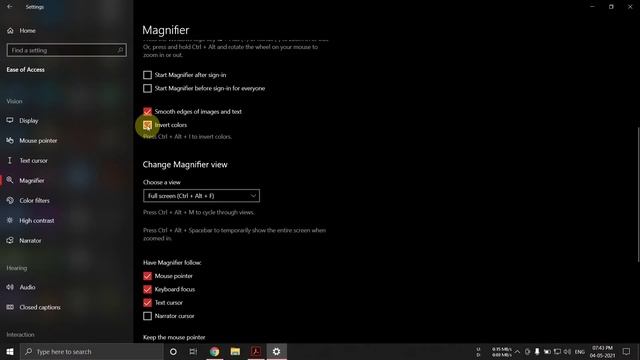This screenshot has height=360, width=640.
Task: Click the Settings page vertical scrollbar
Action: [x=638, y=195]
